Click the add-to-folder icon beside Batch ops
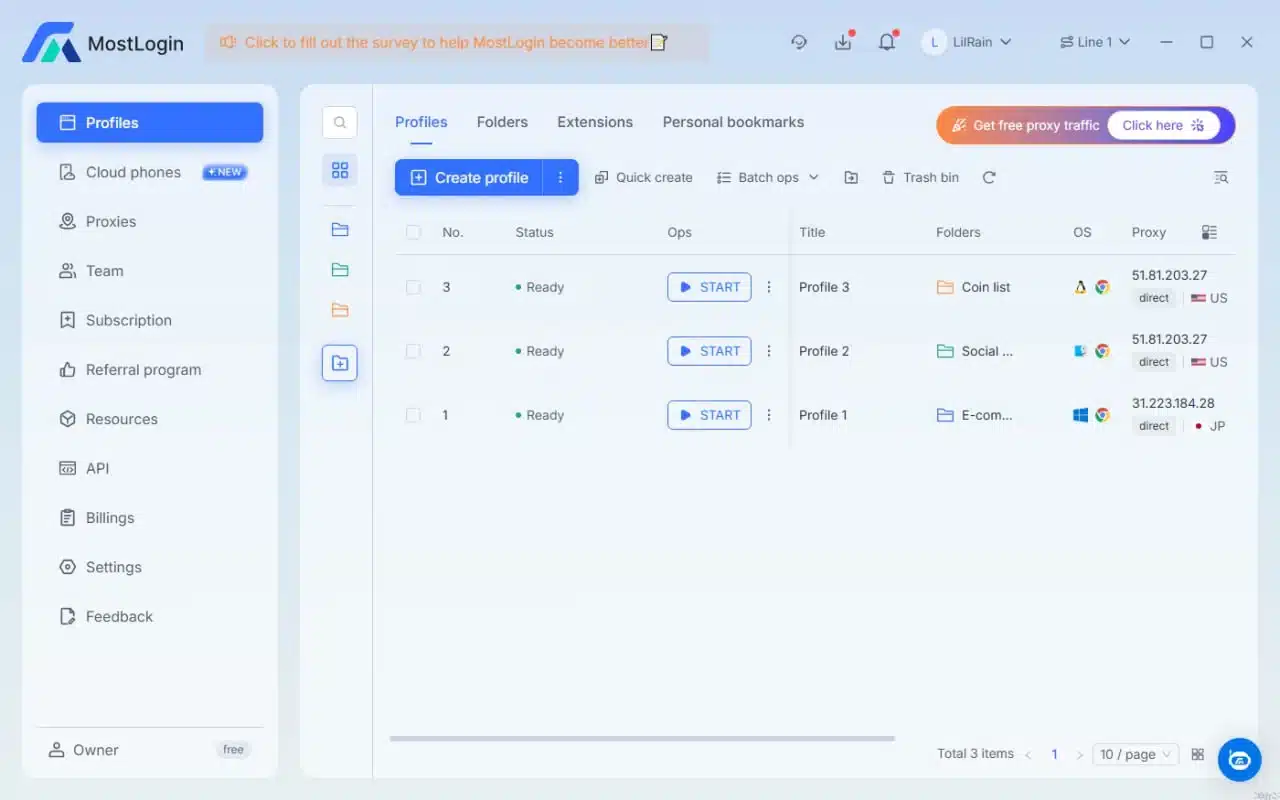This screenshot has height=800, width=1280. (x=851, y=177)
